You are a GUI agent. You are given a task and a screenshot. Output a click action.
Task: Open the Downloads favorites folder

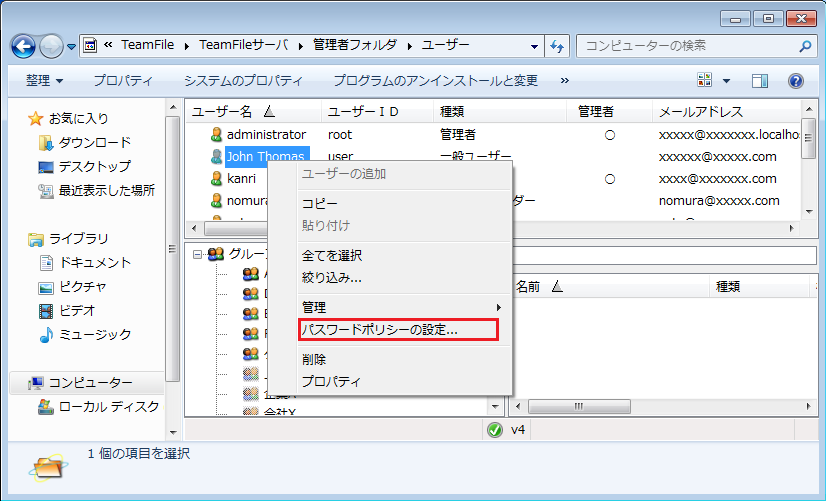pyautogui.click(x=94, y=143)
